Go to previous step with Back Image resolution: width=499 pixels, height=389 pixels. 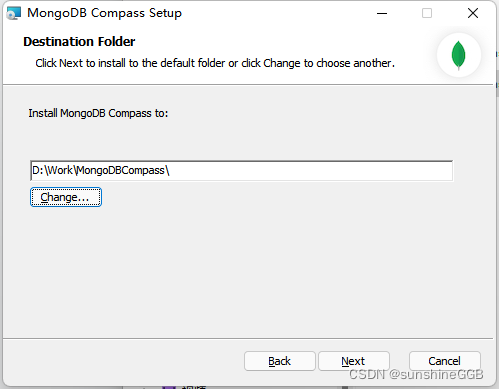tap(280, 361)
